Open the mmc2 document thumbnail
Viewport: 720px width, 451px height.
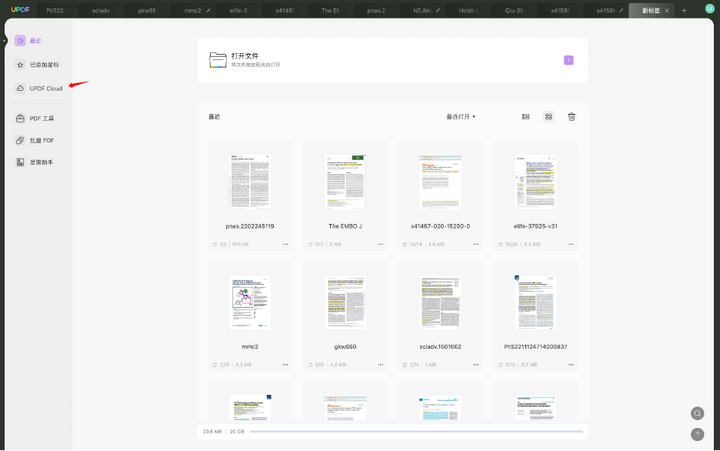pos(250,302)
